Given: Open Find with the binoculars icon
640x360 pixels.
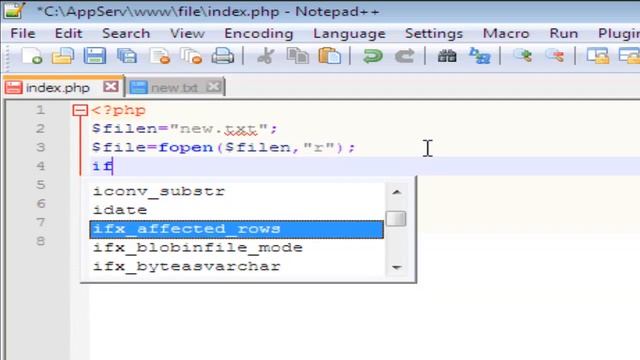Looking at the screenshot, I should (x=447, y=56).
